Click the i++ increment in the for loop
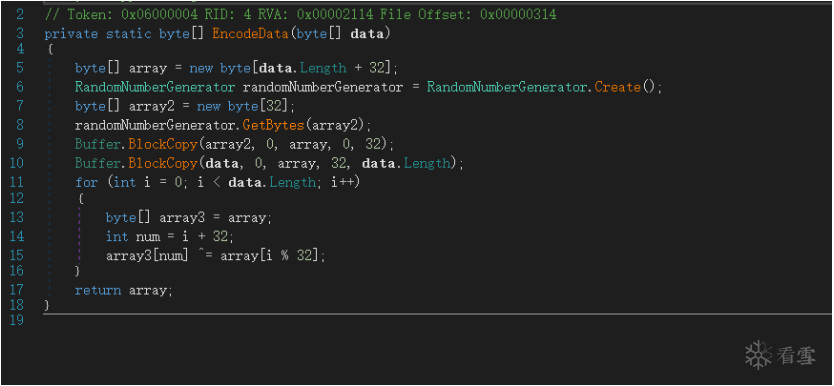Image resolution: width=834 pixels, height=386 pixels. coord(342,182)
